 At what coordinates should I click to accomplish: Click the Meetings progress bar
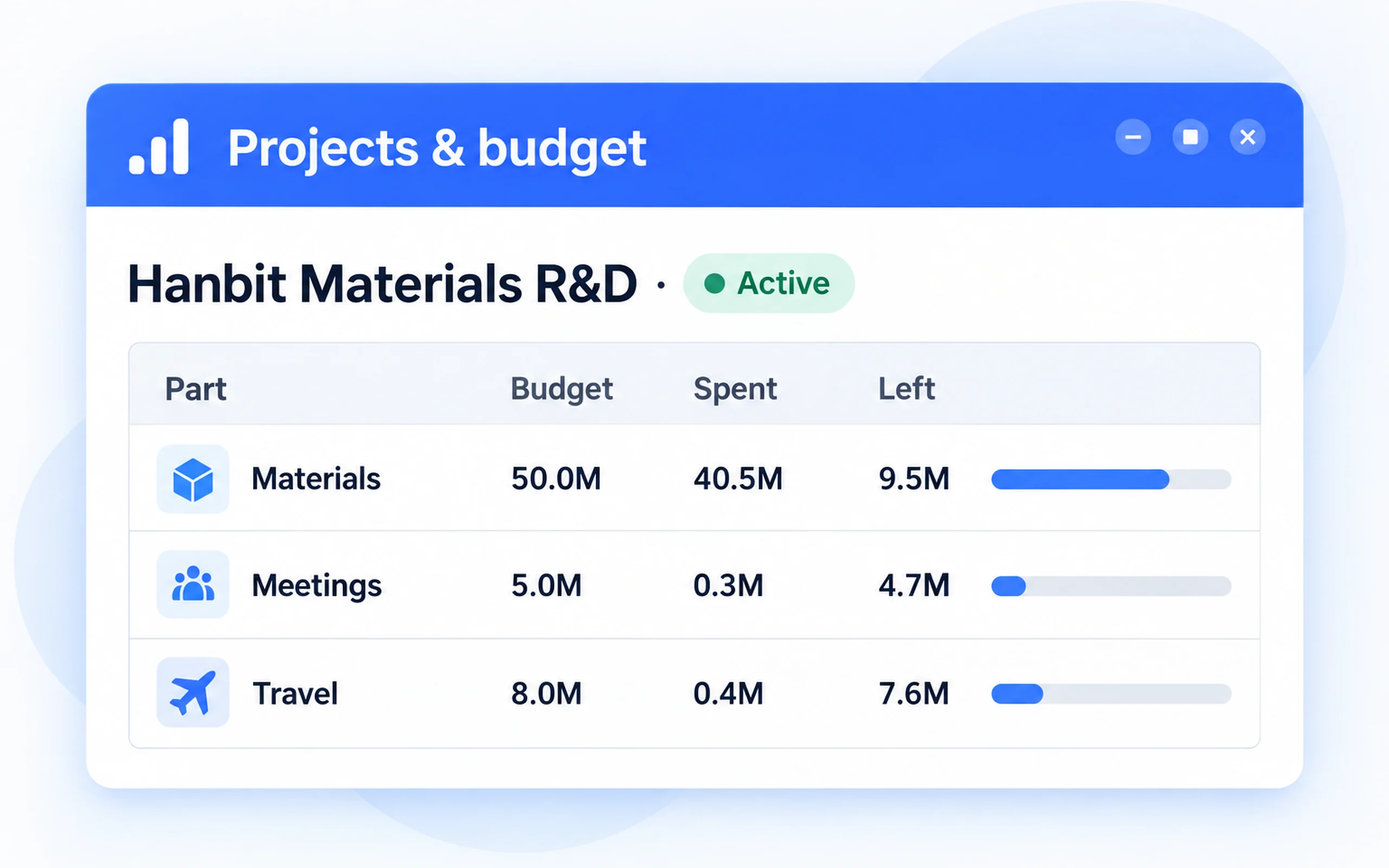[x=1111, y=586]
